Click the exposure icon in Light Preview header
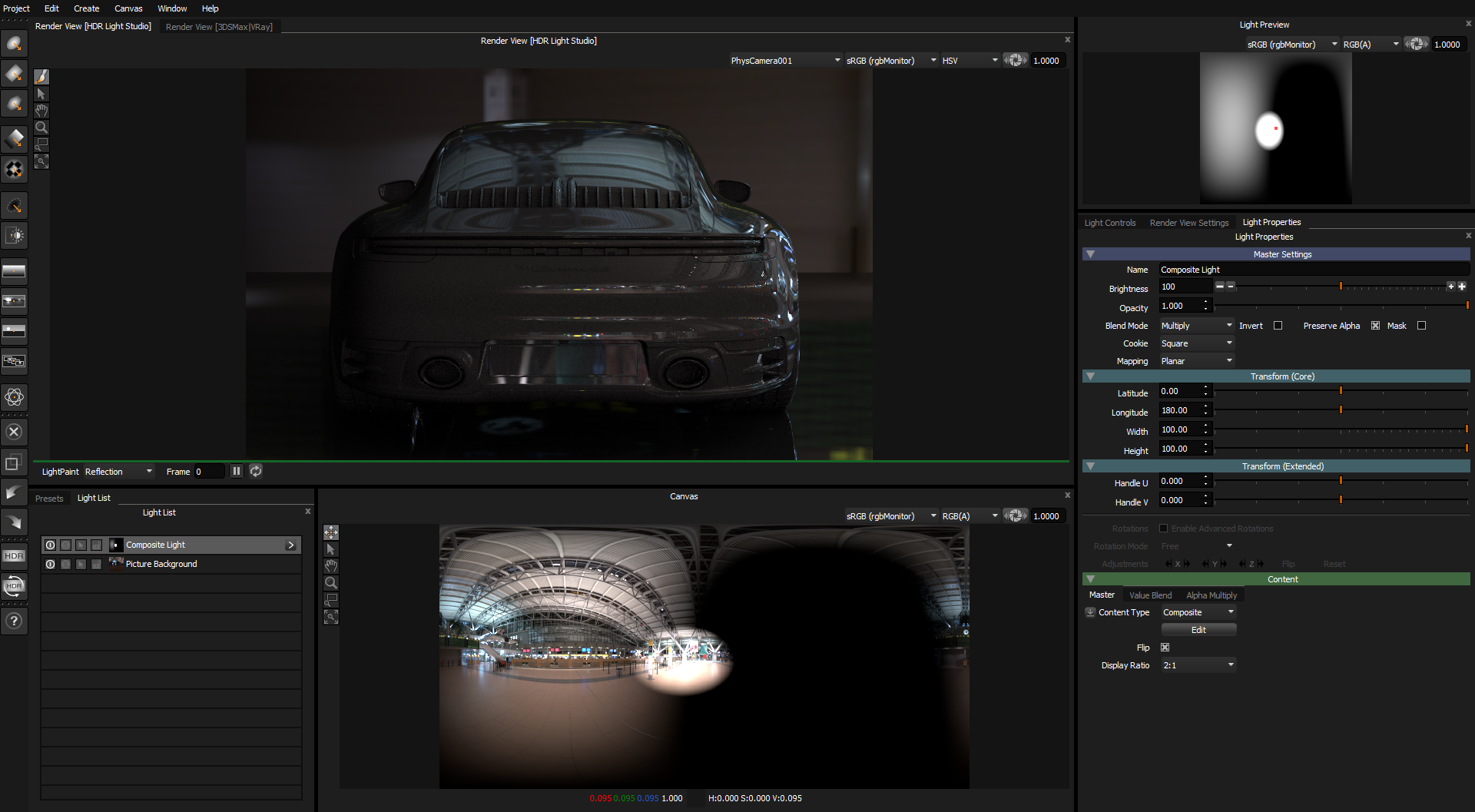This screenshot has height=812, width=1475. tap(1417, 44)
